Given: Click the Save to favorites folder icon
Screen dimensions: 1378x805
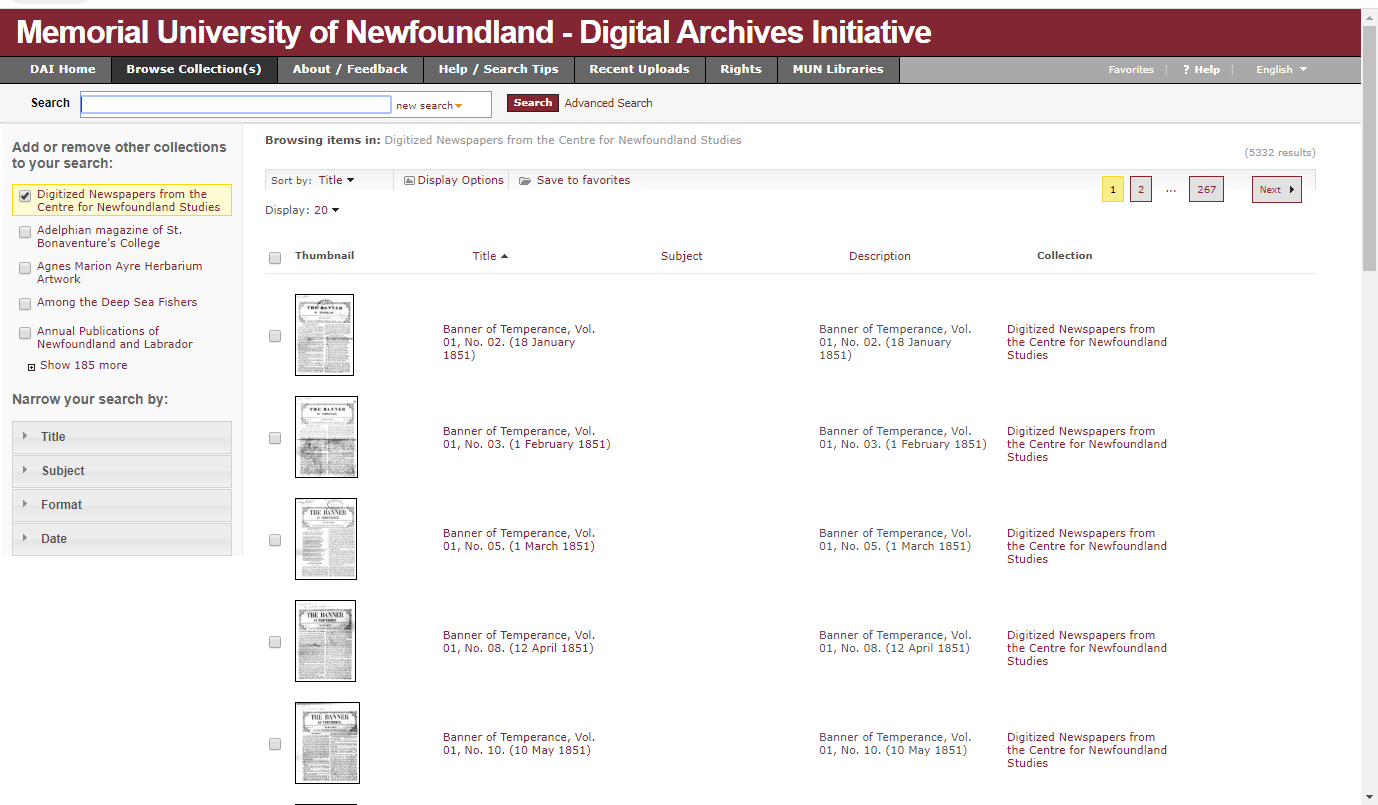Looking at the screenshot, I should (525, 181).
